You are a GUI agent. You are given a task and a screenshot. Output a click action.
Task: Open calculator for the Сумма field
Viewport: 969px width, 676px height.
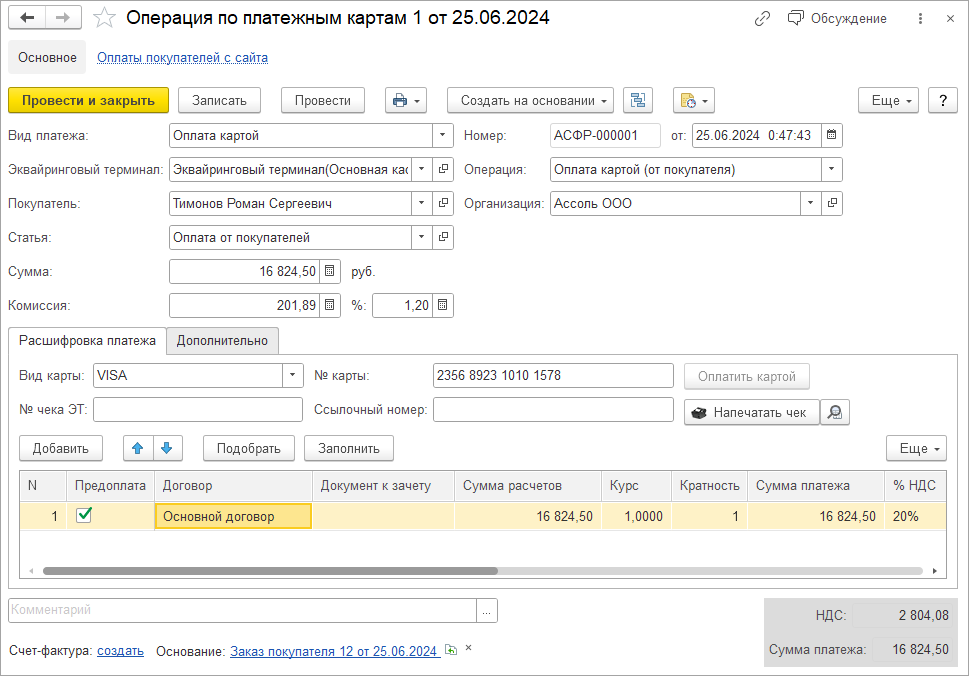click(x=330, y=271)
